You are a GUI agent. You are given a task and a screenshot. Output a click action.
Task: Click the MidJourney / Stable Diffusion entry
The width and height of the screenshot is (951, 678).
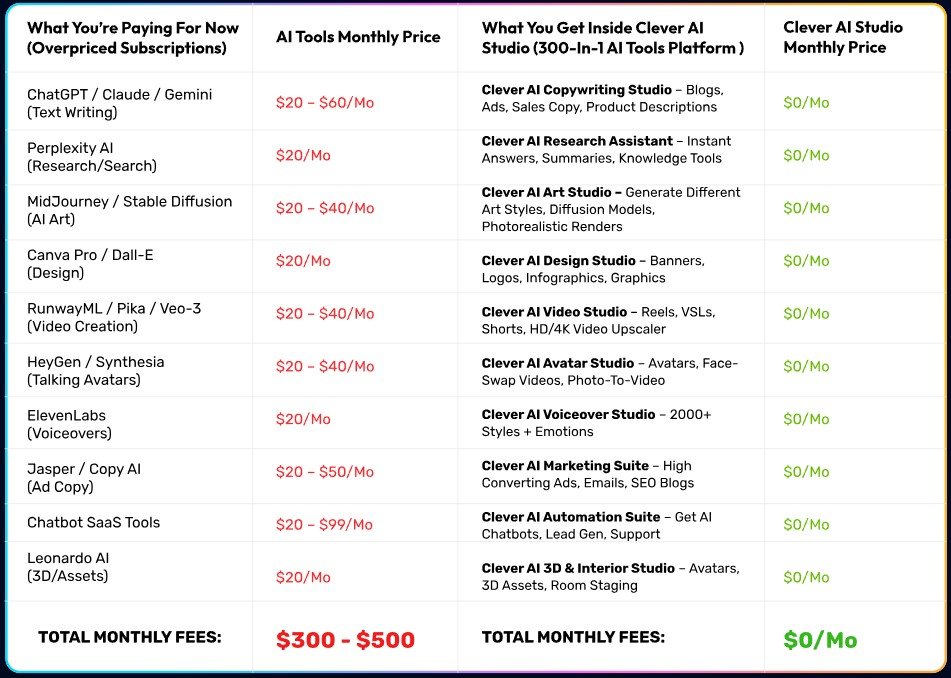(129, 210)
